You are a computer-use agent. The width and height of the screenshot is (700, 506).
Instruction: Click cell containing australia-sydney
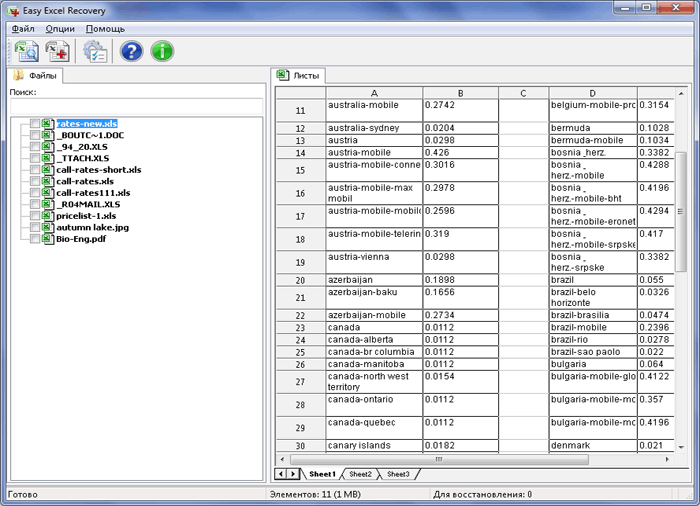coord(374,128)
